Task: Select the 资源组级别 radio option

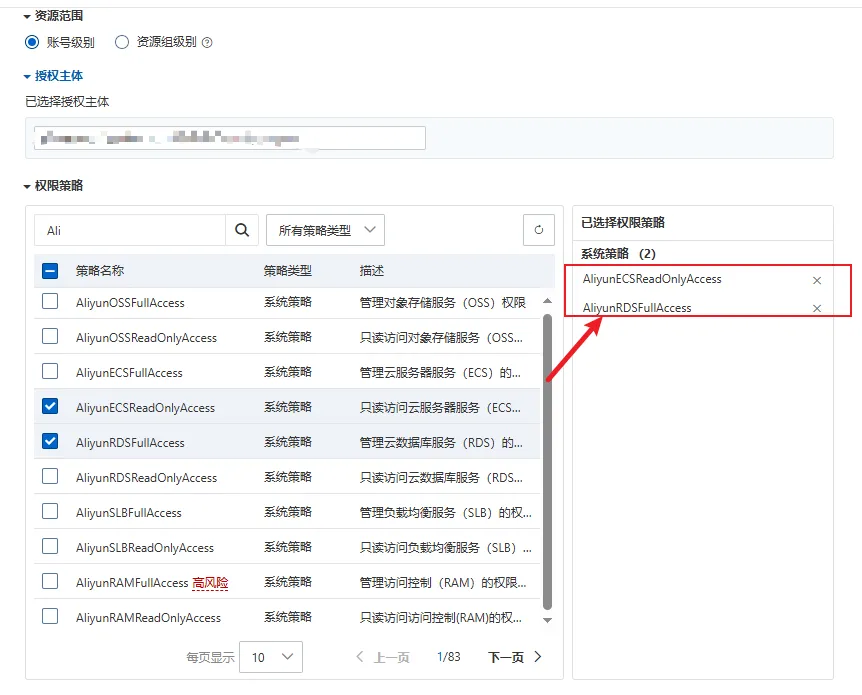Action: coord(121,42)
